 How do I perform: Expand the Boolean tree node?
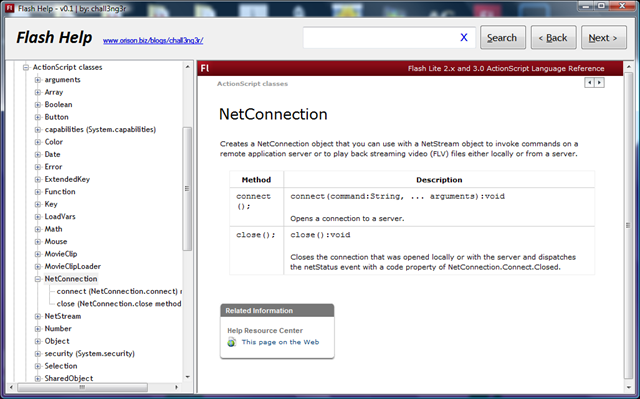coord(38,105)
